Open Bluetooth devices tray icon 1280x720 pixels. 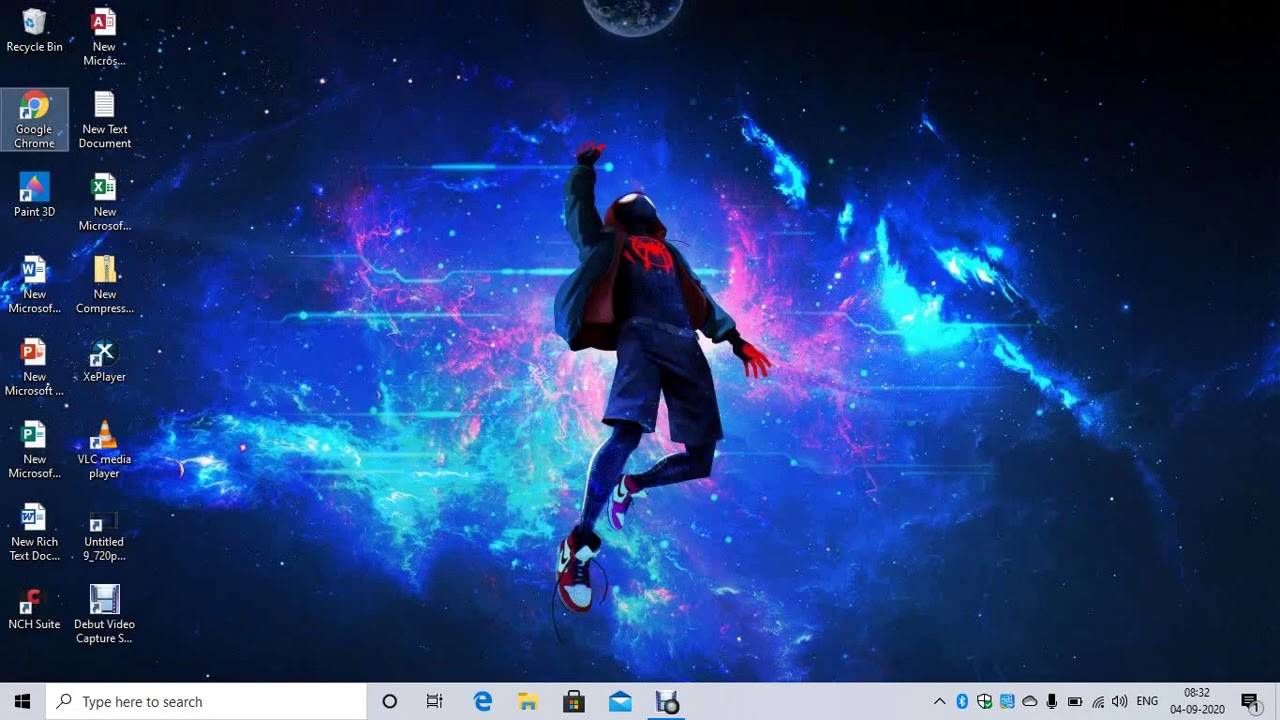962,701
